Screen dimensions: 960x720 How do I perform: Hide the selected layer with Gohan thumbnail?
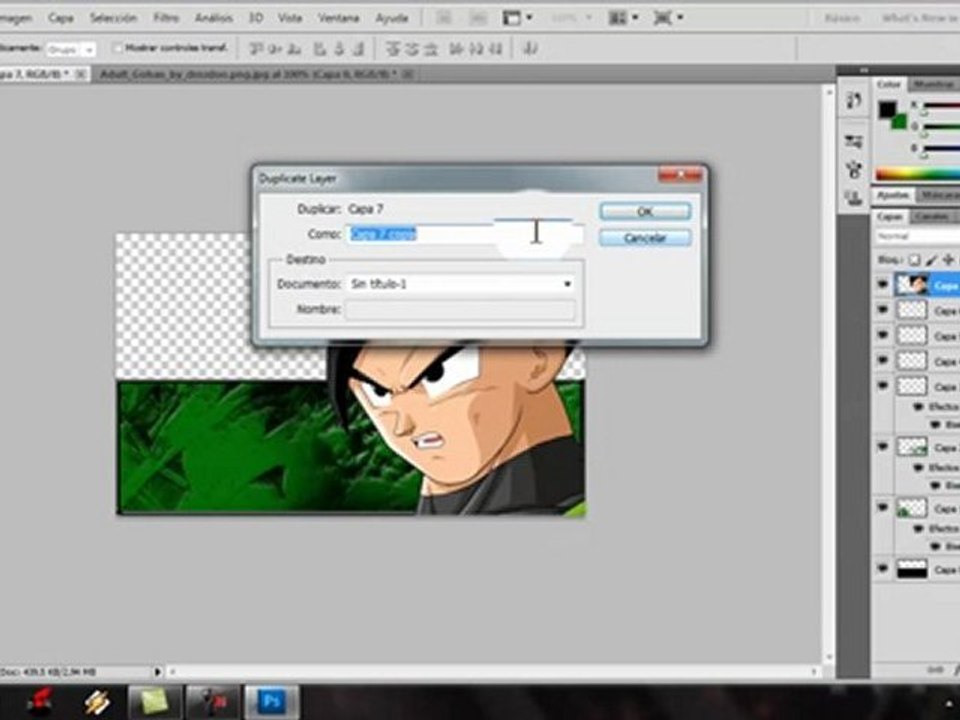tap(883, 285)
